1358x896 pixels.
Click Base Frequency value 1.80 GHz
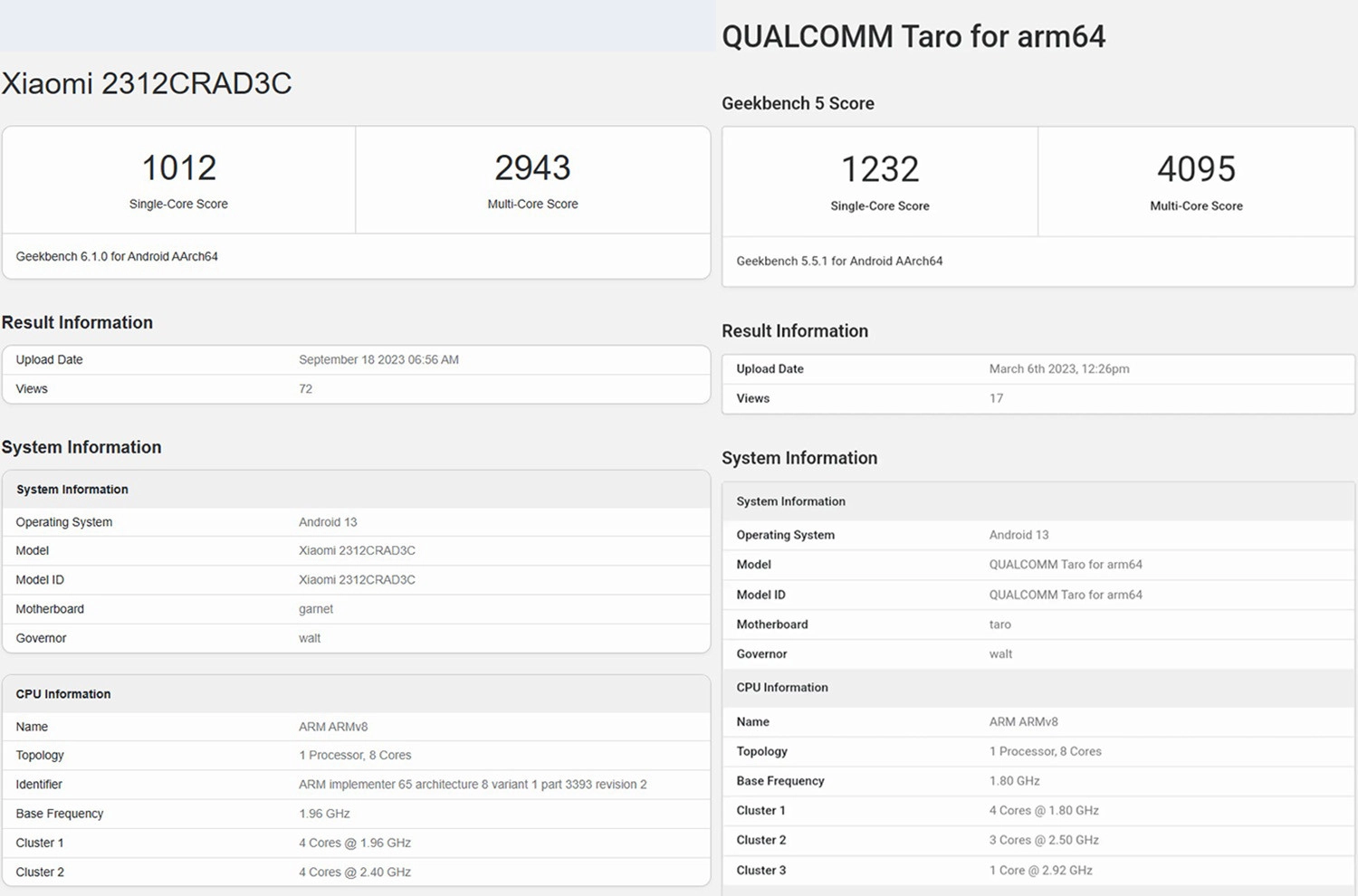(x=1015, y=780)
